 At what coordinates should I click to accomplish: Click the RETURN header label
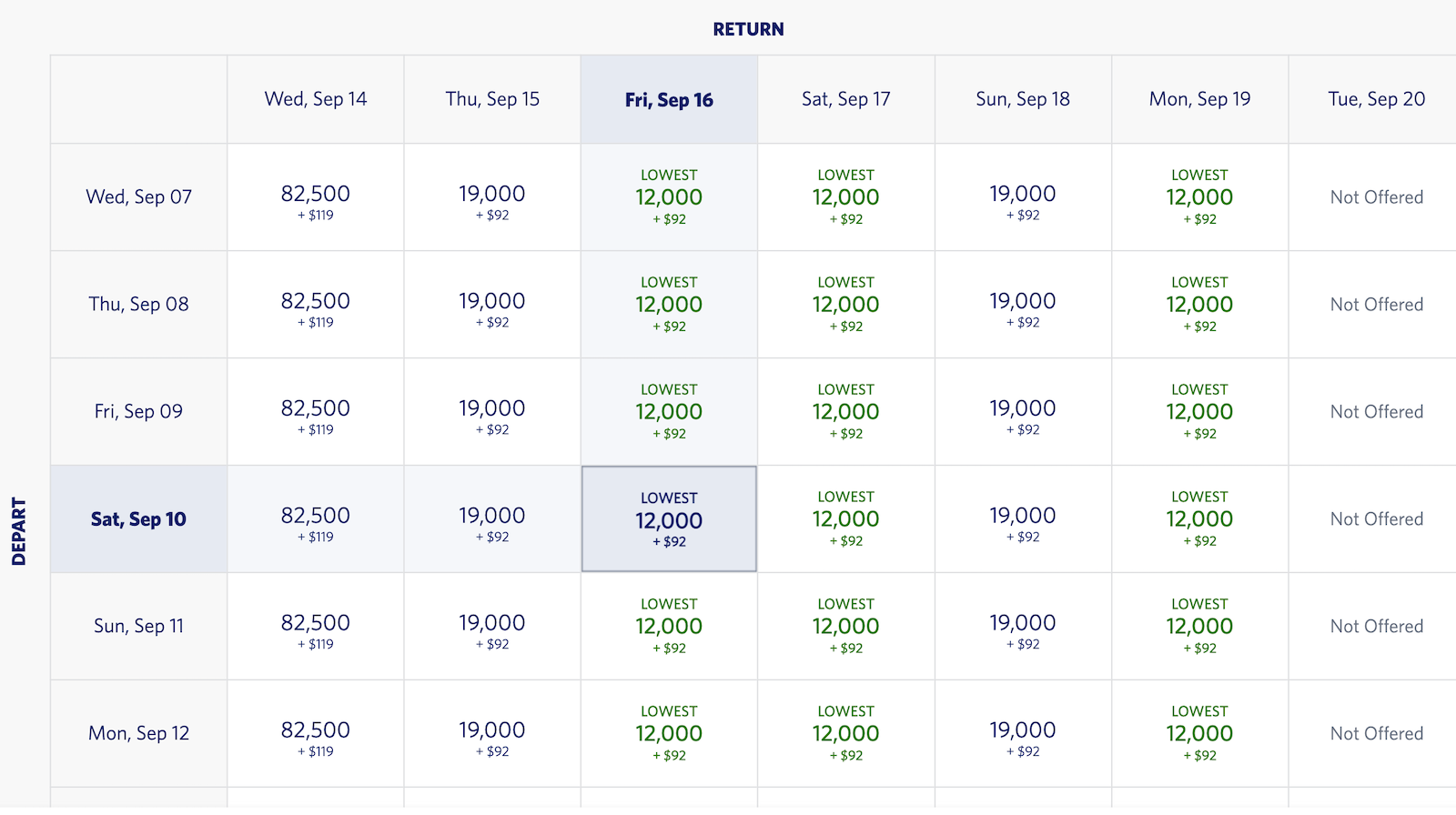coord(748,28)
